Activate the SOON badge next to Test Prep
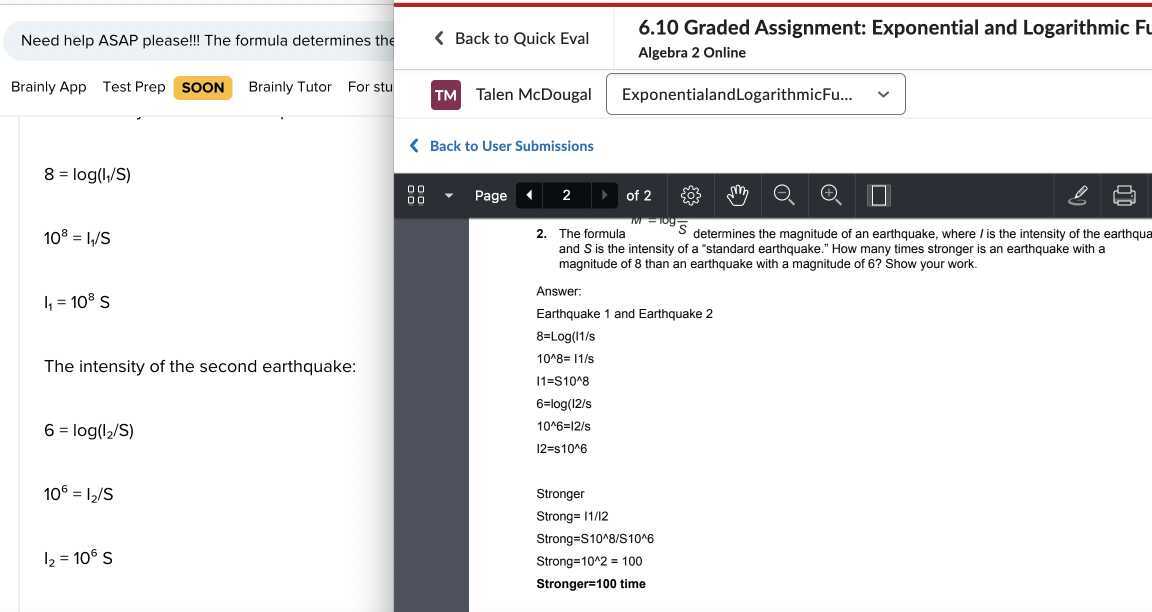 tap(202, 87)
